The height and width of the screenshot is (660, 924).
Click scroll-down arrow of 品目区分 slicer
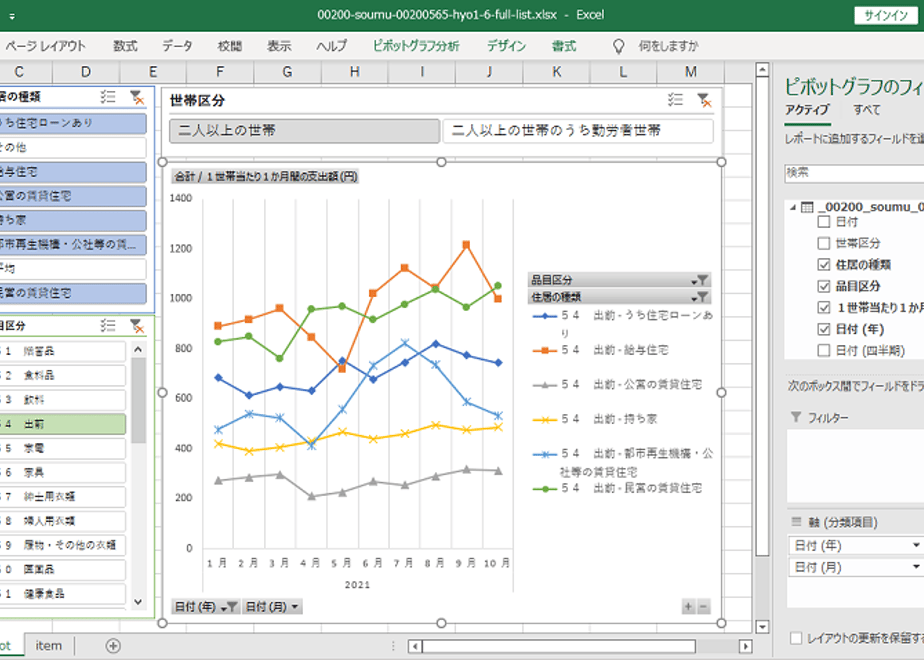tap(138, 602)
